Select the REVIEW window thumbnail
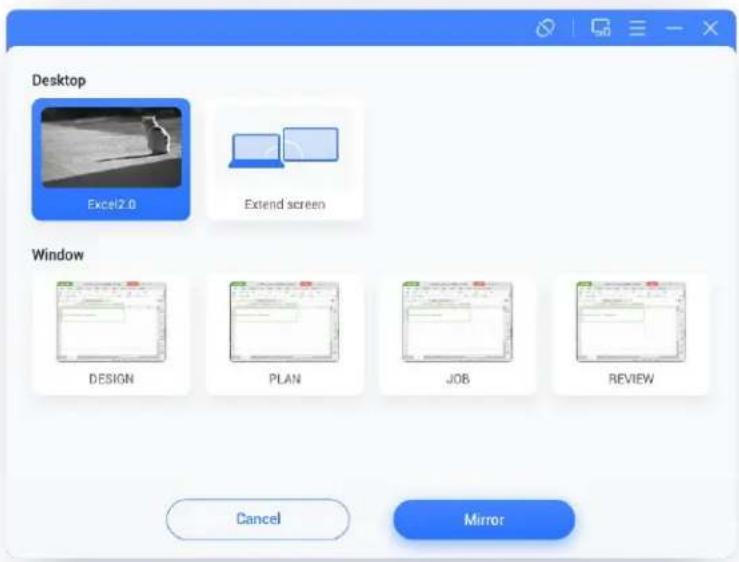 pos(631,334)
